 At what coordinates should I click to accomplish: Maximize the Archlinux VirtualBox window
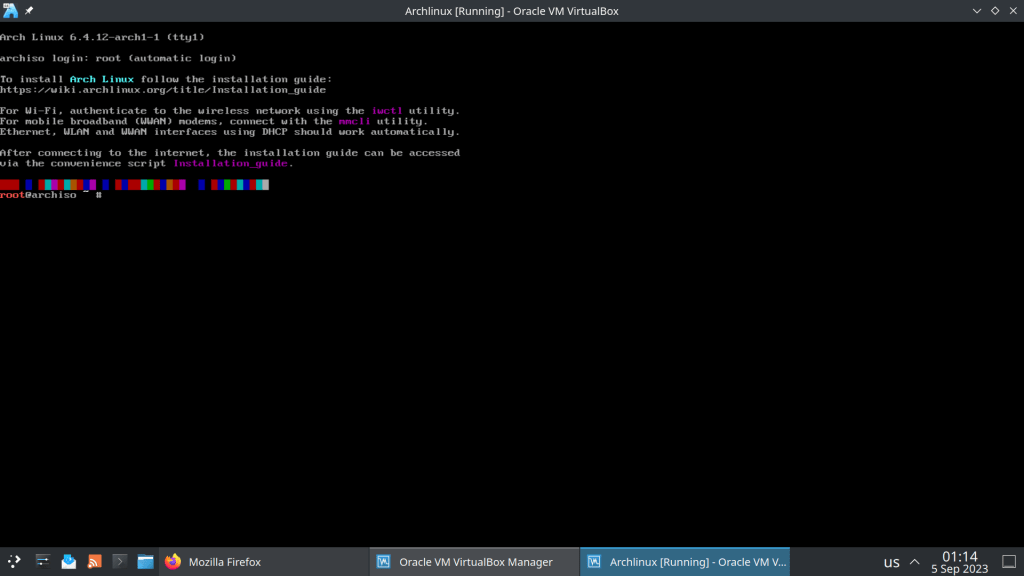tap(995, 10)
